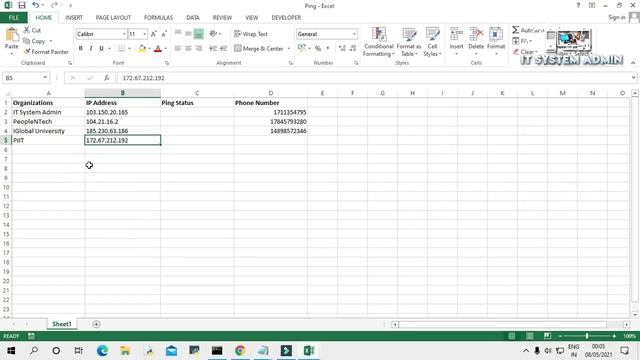This screenshot has height=360, width=640.
Task: Open Cell Styles gallery
Action: click(x=432, y=42)
